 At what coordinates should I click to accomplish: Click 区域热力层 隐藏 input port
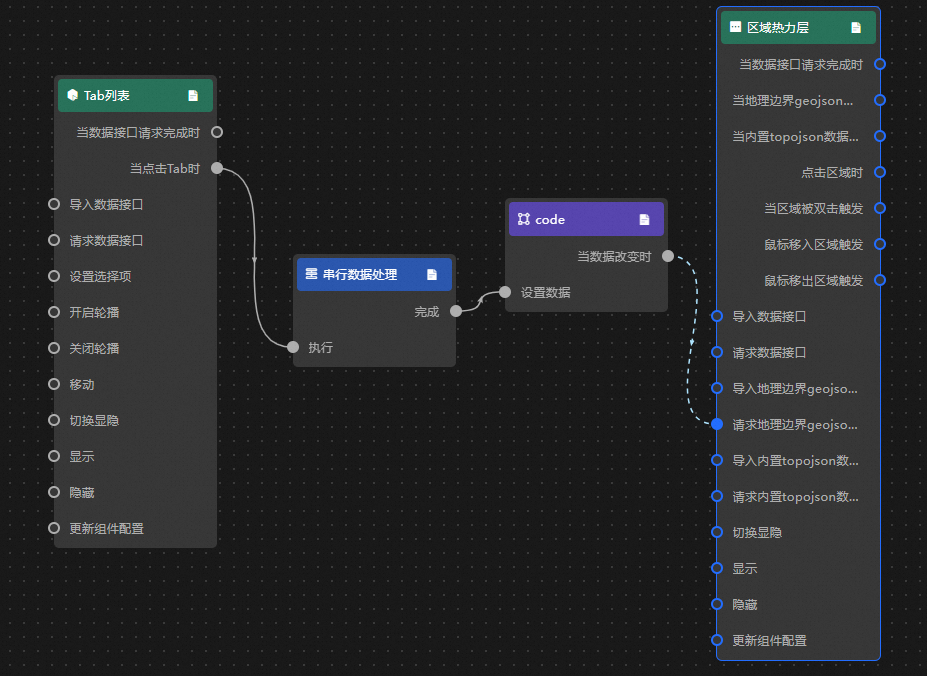717,604
